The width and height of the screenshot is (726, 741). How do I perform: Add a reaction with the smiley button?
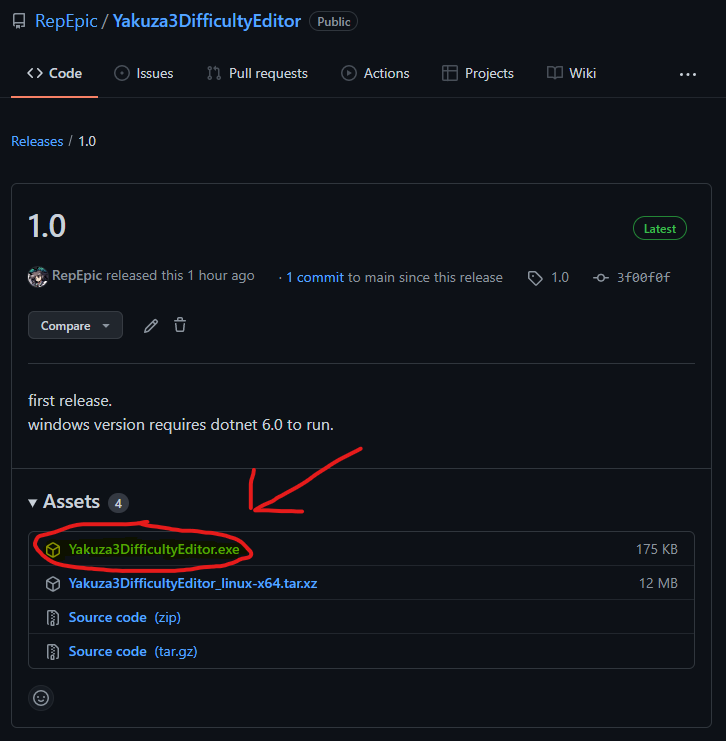(x=41, y=698)
